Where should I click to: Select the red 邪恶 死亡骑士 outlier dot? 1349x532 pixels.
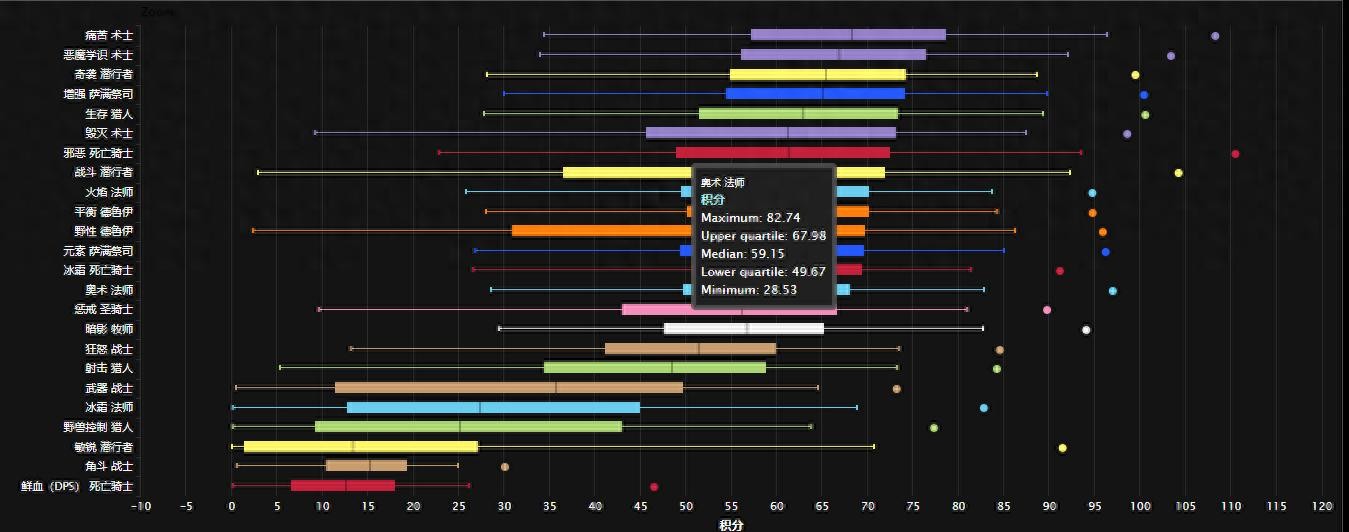click(x=1235, y=154)
